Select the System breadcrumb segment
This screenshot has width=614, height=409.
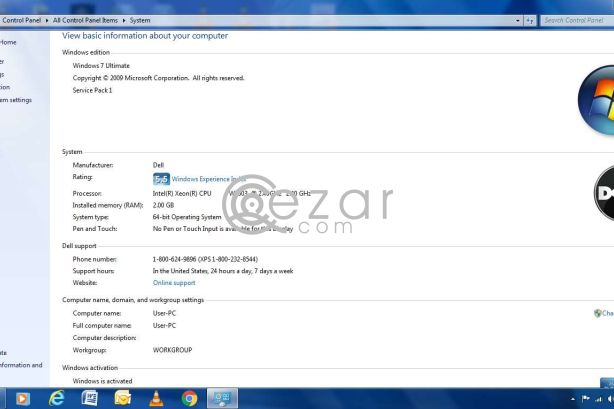(140, 20)
